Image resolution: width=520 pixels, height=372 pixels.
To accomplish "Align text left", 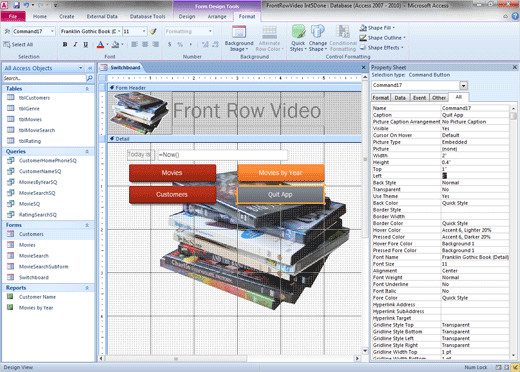I will click(134, 44).
